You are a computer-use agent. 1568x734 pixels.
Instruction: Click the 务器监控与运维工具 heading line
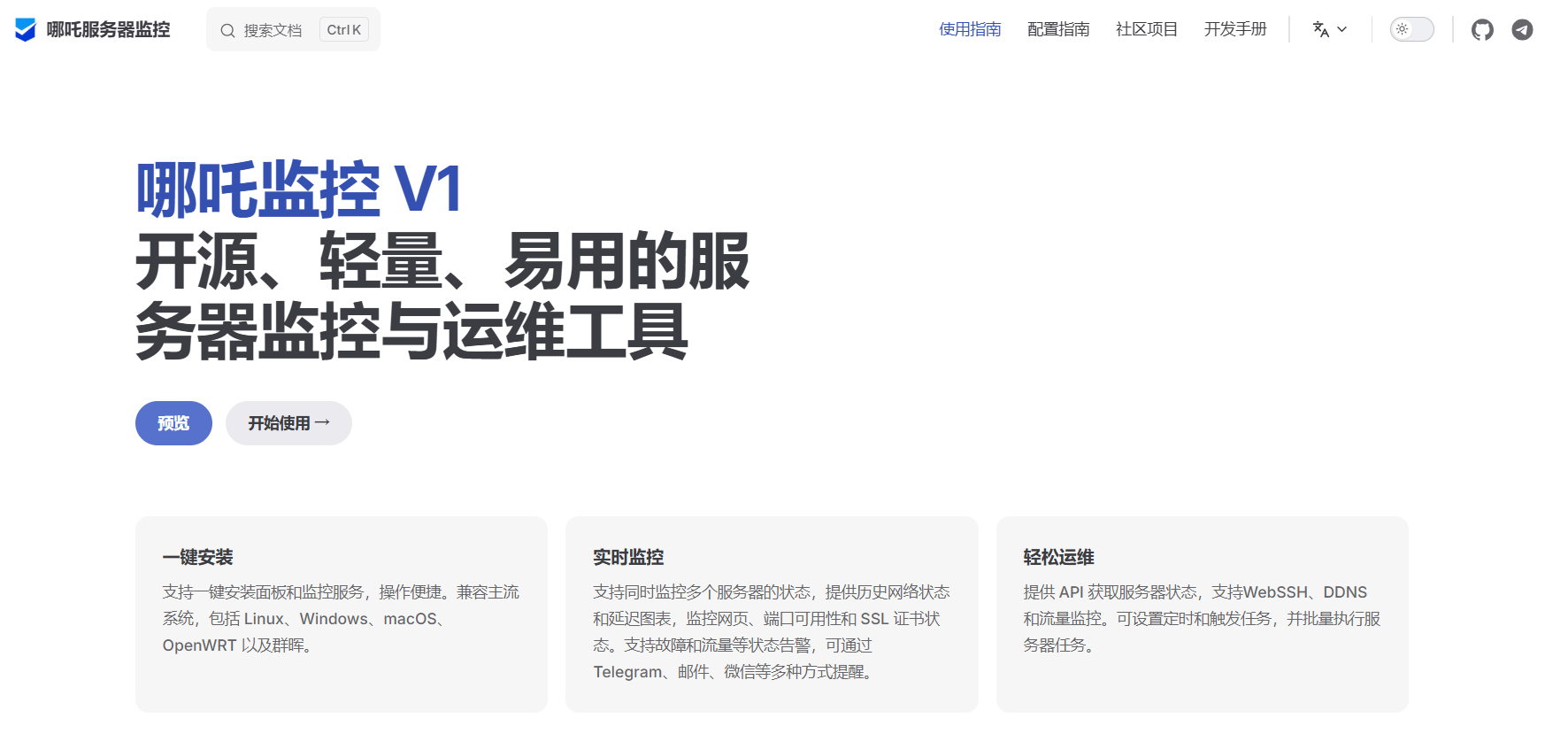(x=411, y=331)
